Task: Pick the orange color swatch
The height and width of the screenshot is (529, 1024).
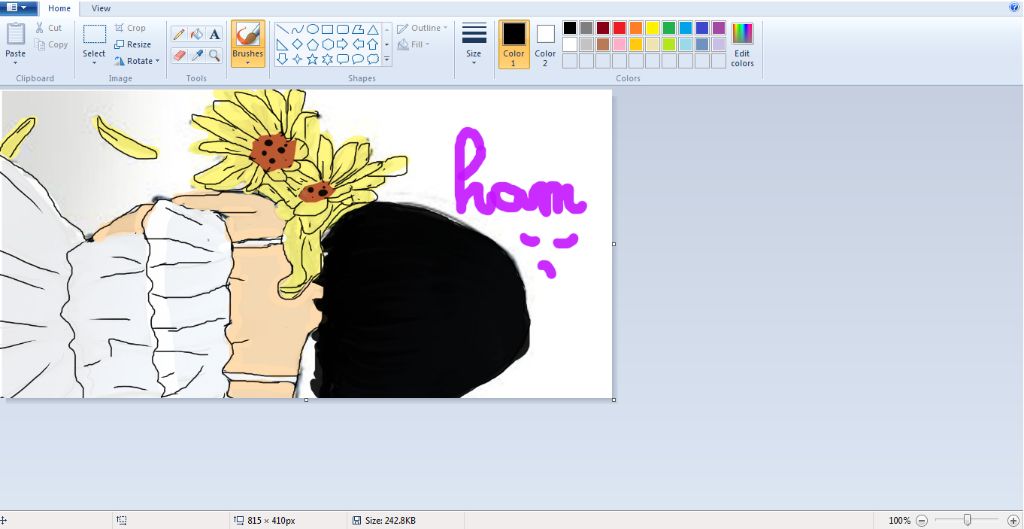Action: tap(636, 28)
